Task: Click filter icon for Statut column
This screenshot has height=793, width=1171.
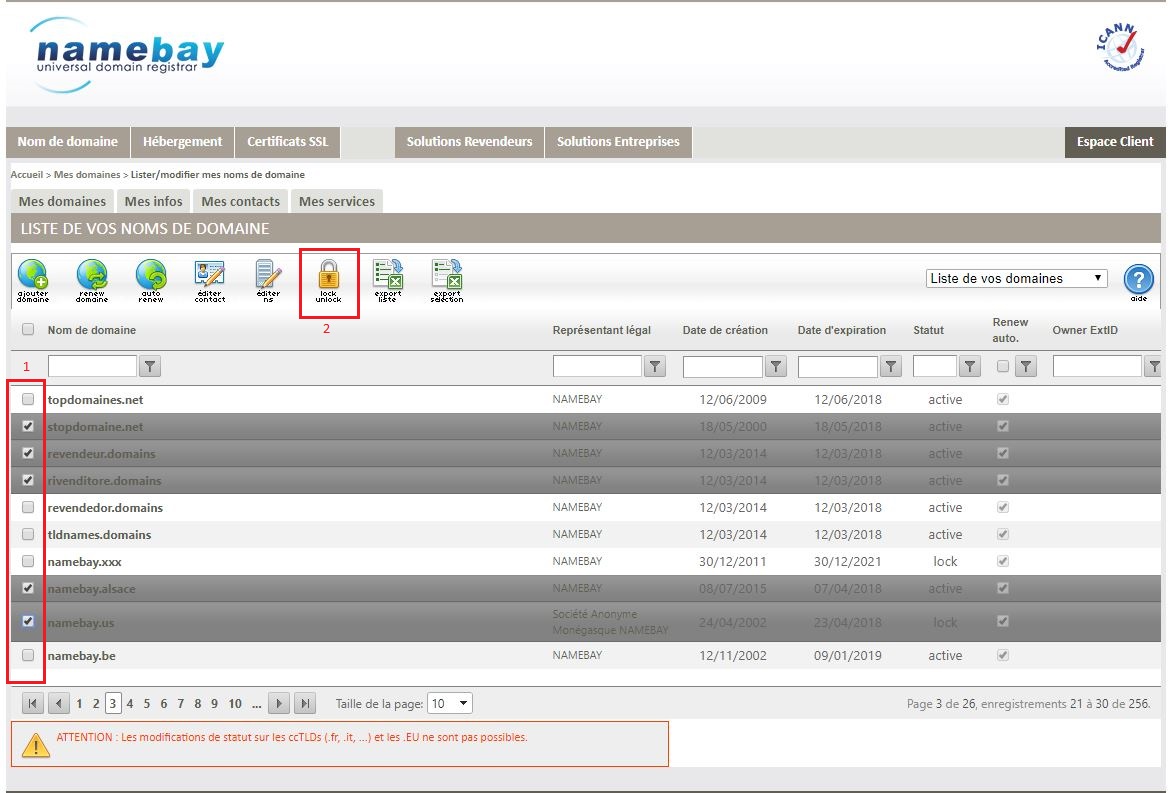Action: pyautogui.click(x=969, y=366)
